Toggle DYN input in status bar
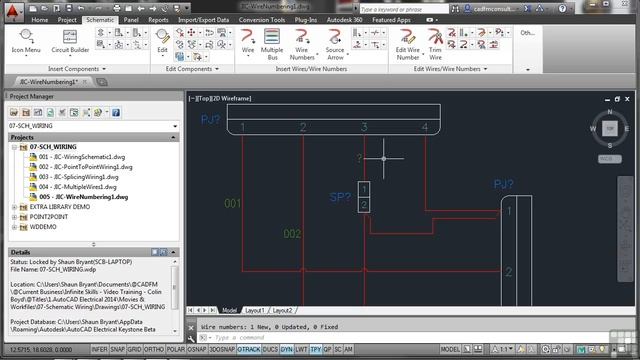Viewport: 640px width, 360px height. [287, 349]
